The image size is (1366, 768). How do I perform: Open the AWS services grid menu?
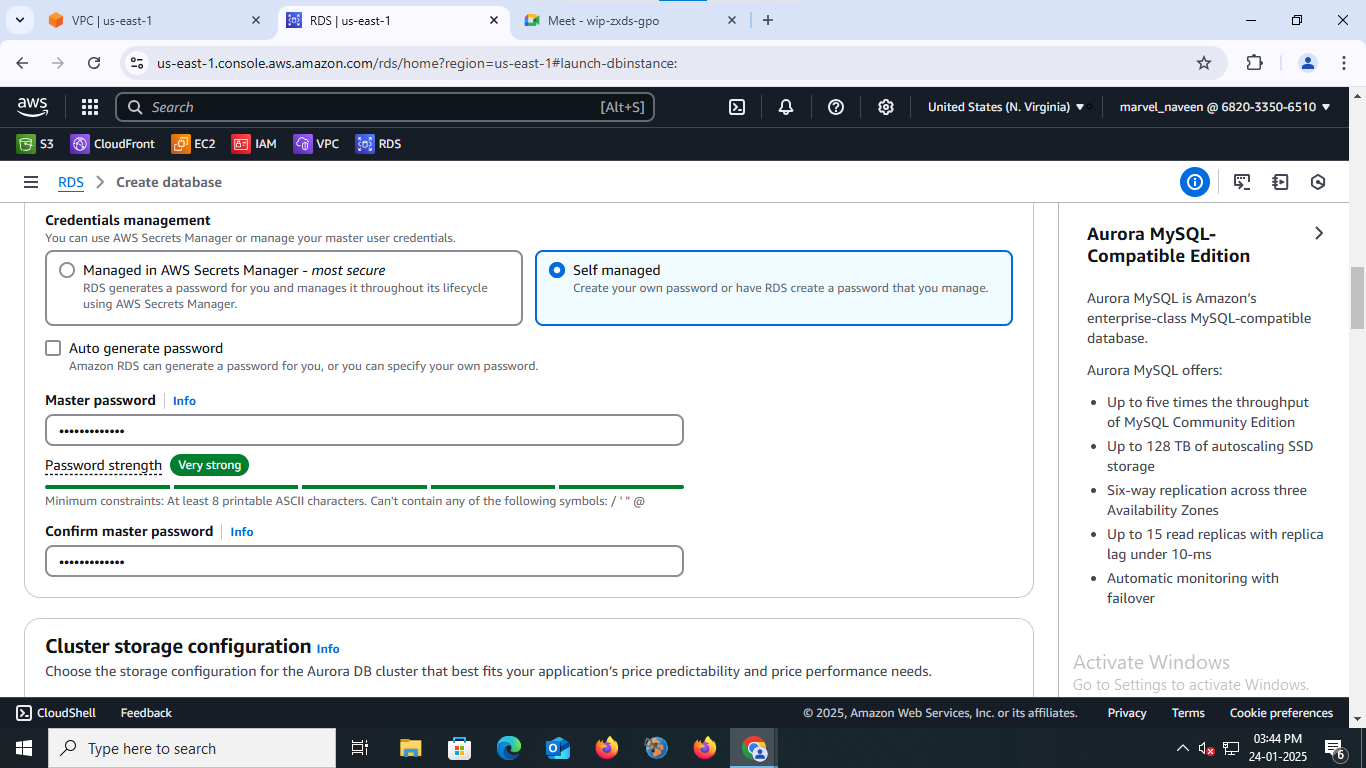tap(90, 107)
